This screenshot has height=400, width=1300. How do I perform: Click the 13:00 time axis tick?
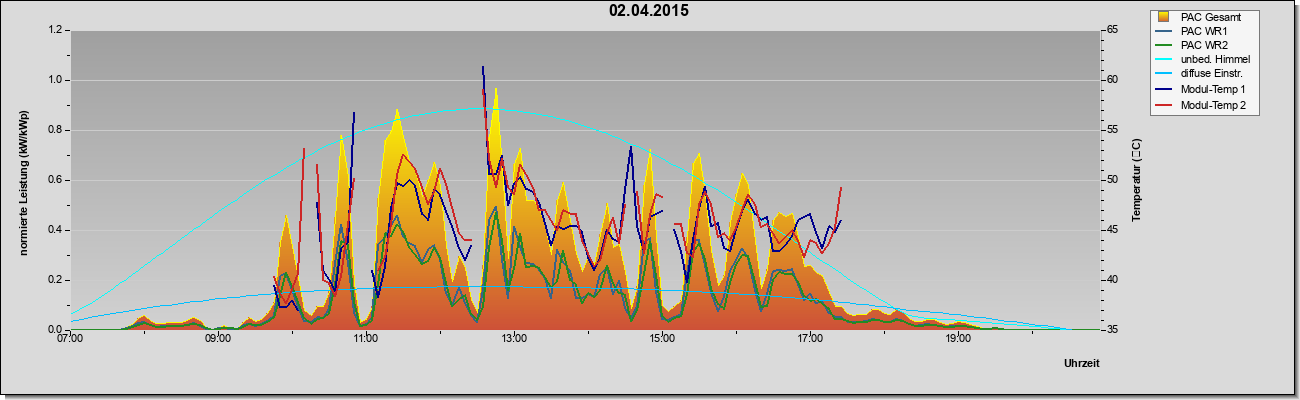click(x=514, y=339)
